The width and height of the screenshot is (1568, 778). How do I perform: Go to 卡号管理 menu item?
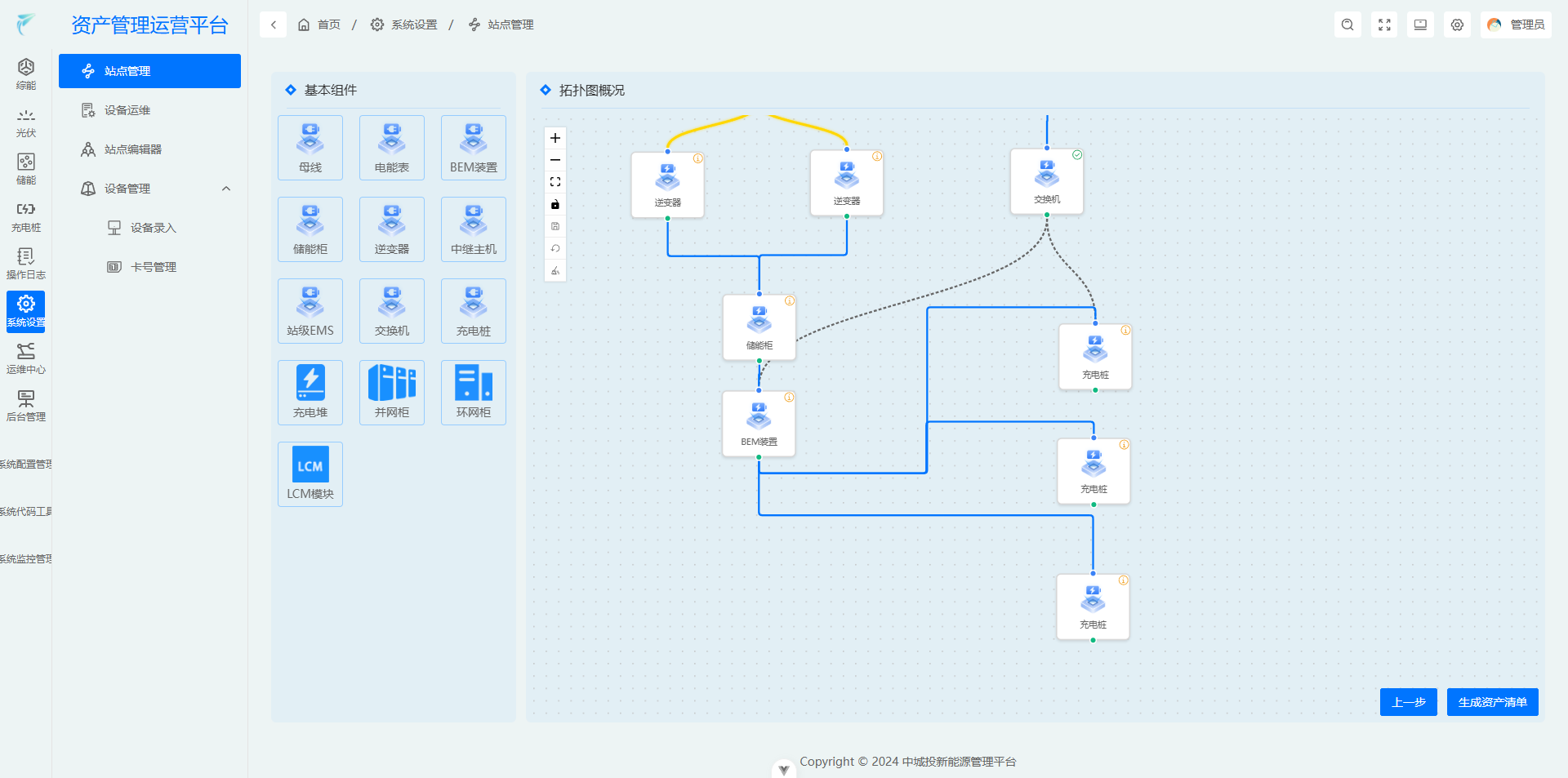point(154,267)
